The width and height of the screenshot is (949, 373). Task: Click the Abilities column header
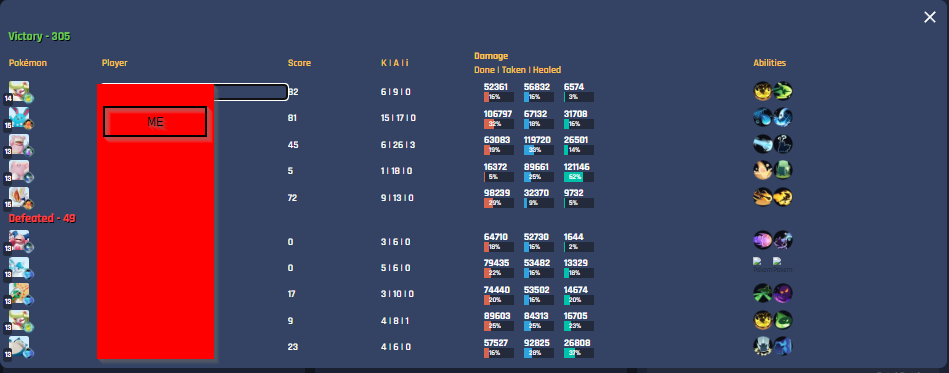point(769,63)
